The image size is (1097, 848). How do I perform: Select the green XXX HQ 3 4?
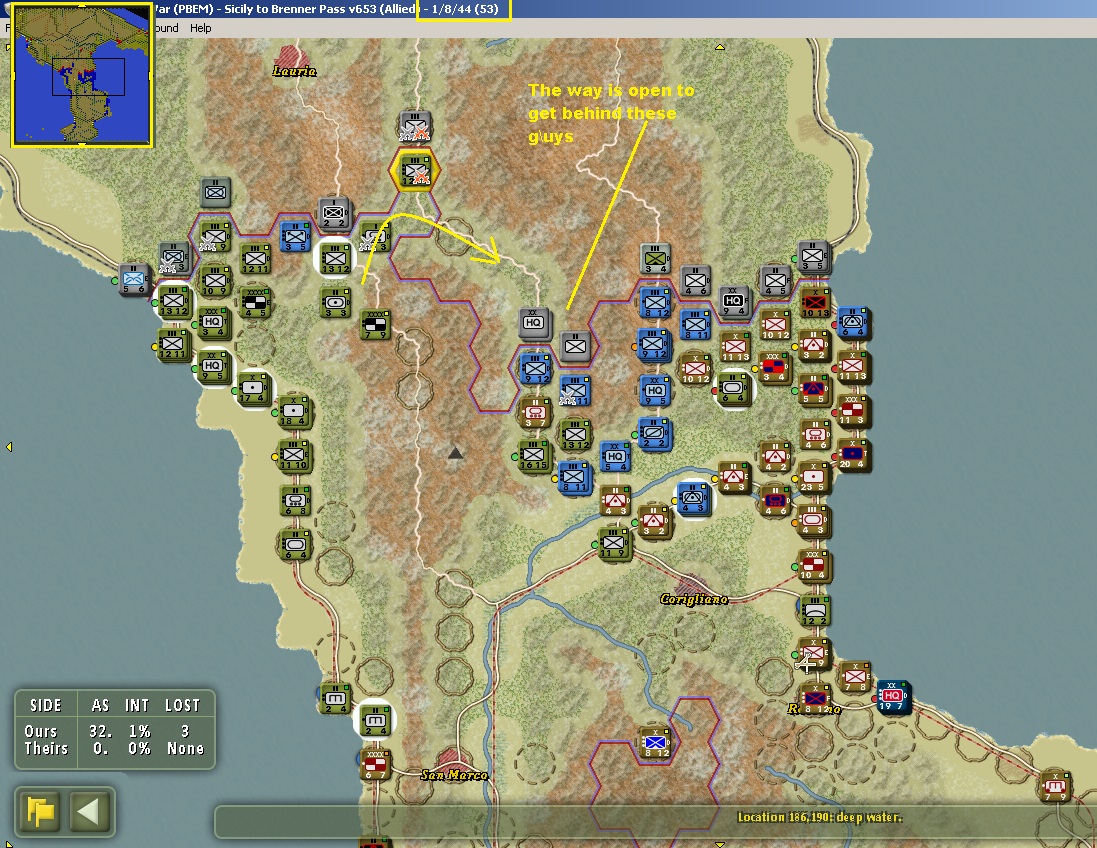[213, 322]
